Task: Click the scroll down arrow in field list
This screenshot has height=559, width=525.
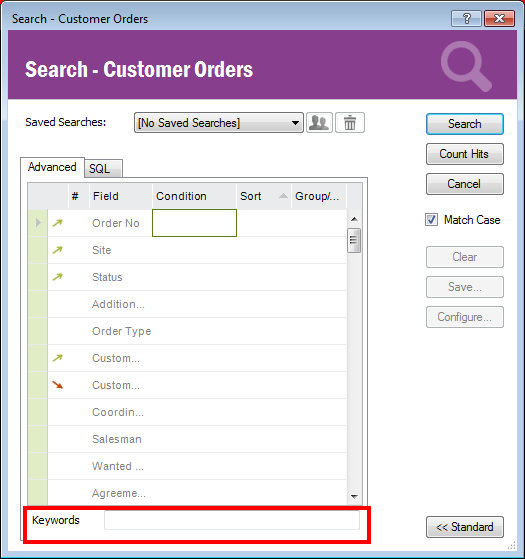Action: pyautogui.click(x=354, y=496)
